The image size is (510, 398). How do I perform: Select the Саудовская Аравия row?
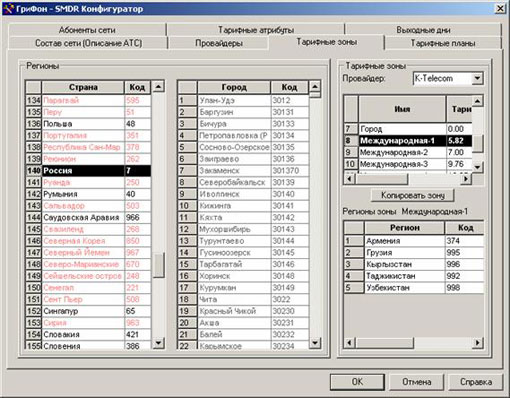tap(88, 217)
